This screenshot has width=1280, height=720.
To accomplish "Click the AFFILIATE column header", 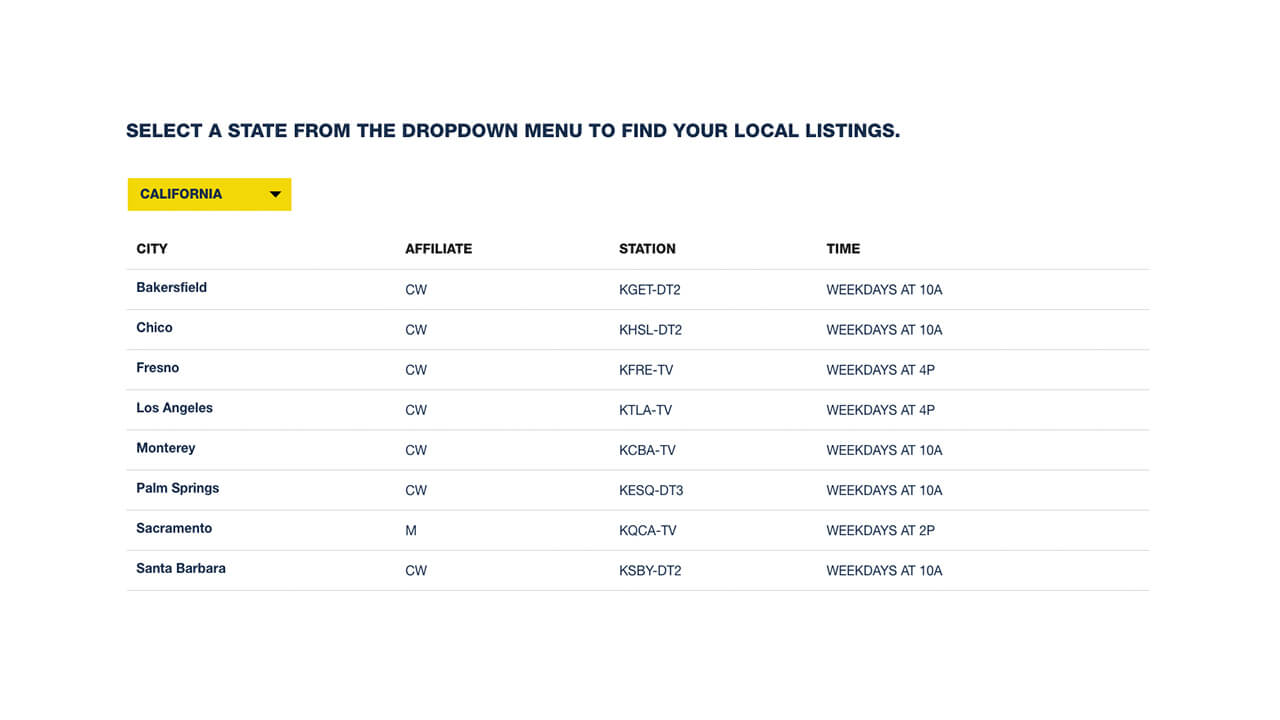I will click(x=438, y=249).
